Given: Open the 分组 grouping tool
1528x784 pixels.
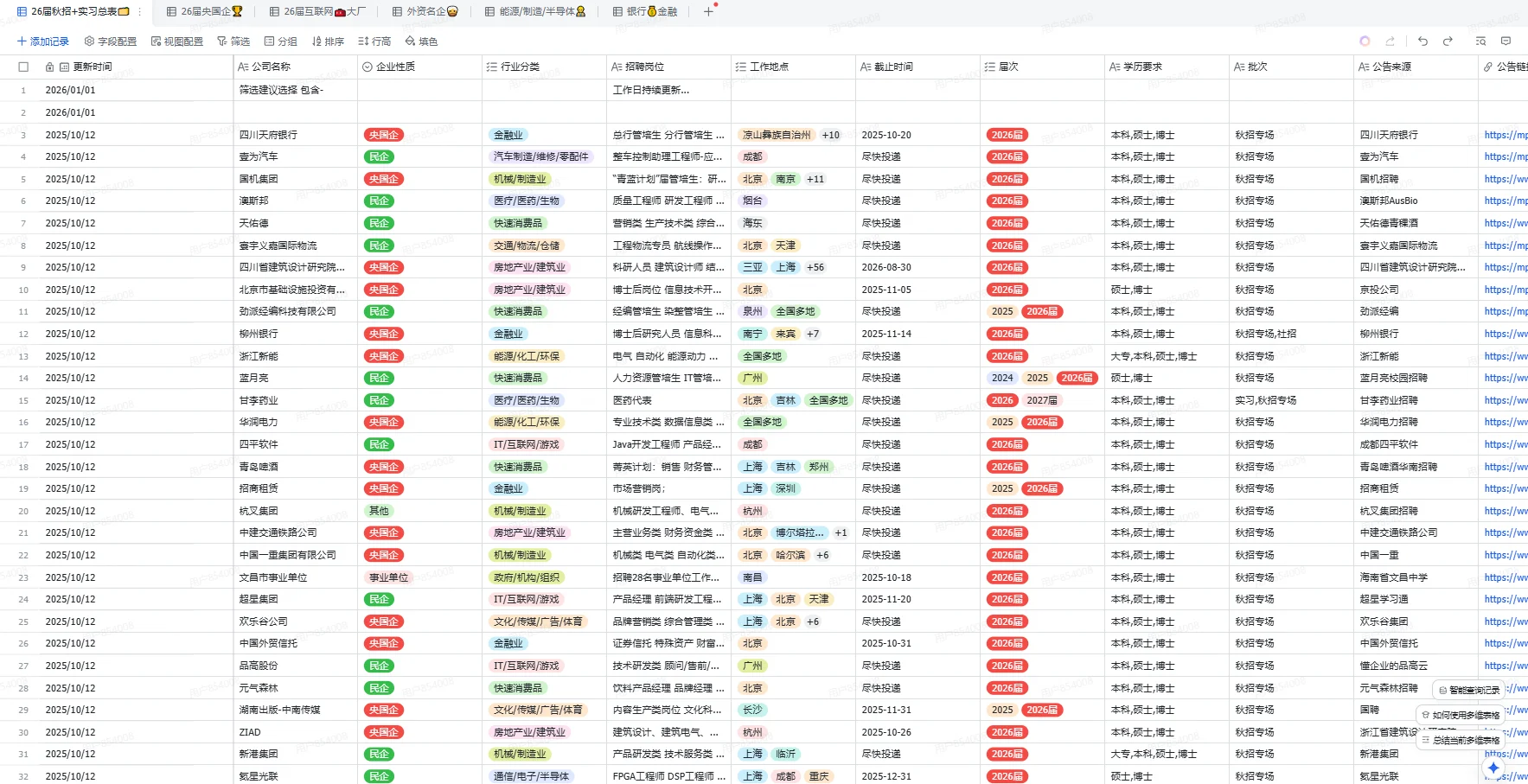Looking at the screenshot, I should coord(280,41).
